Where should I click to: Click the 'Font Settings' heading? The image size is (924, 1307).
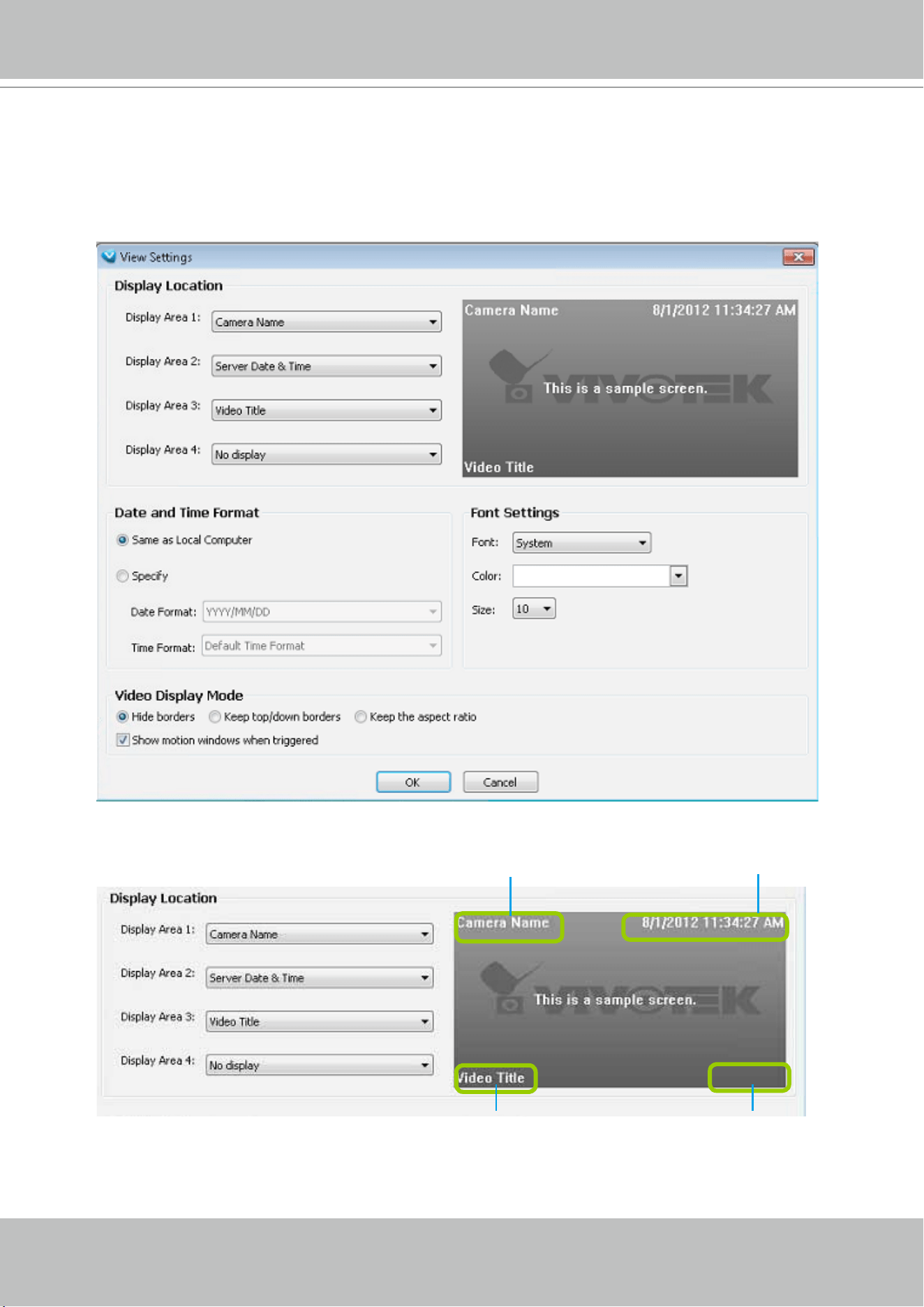[515, 512]
